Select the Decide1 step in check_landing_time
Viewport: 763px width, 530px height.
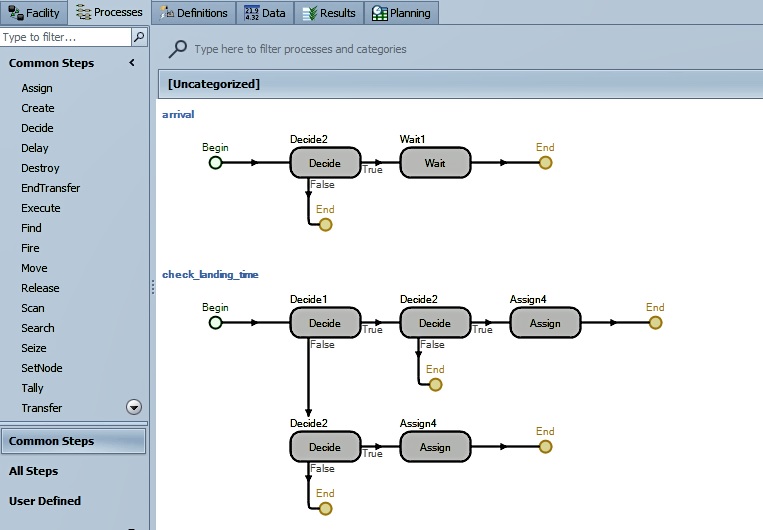click(324, 323)
